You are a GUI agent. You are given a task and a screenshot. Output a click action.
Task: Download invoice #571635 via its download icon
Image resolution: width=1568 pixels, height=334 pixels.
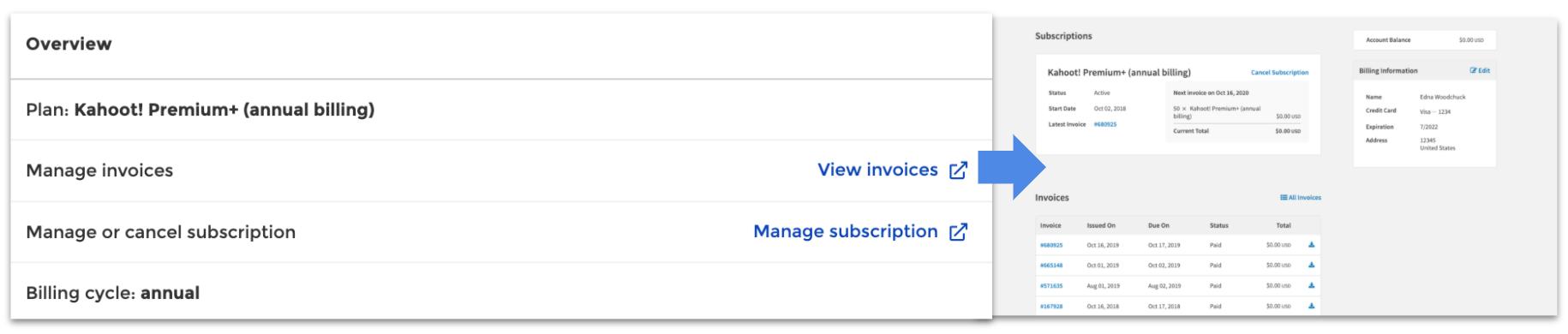(x=1312, y=285)
